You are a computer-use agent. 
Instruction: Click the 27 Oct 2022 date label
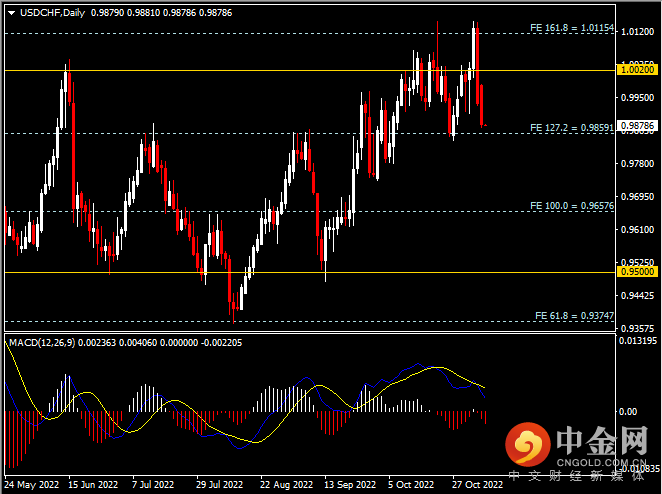478,484
